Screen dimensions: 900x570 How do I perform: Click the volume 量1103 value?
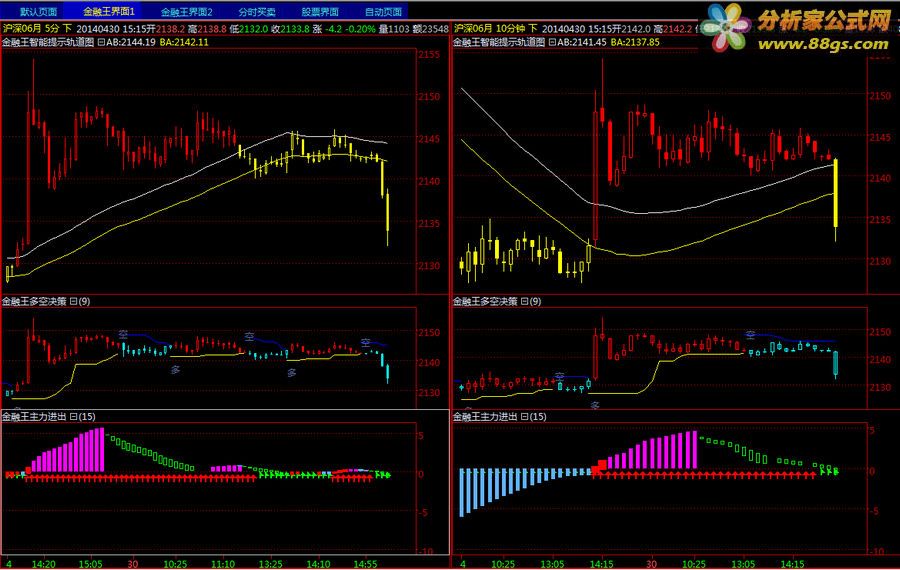394,28
